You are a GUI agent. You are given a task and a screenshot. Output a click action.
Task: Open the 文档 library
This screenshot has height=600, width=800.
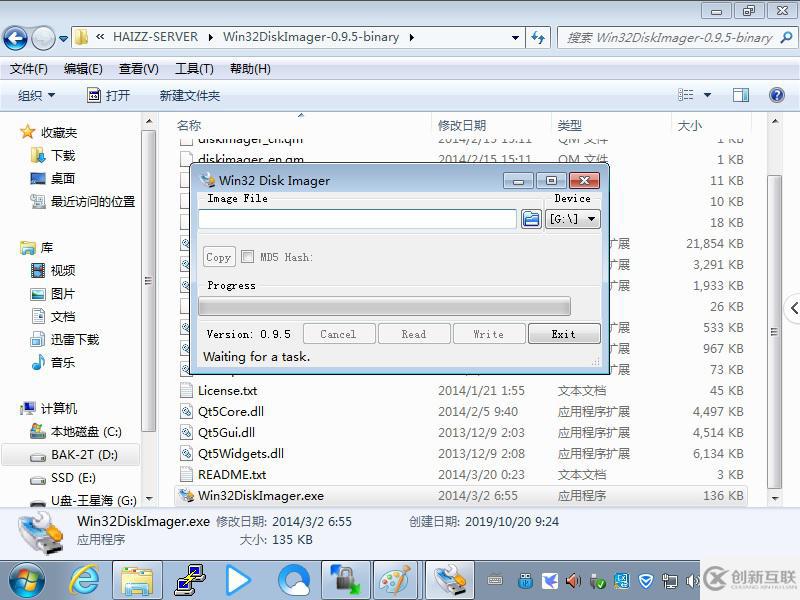(x=63, y=316)
